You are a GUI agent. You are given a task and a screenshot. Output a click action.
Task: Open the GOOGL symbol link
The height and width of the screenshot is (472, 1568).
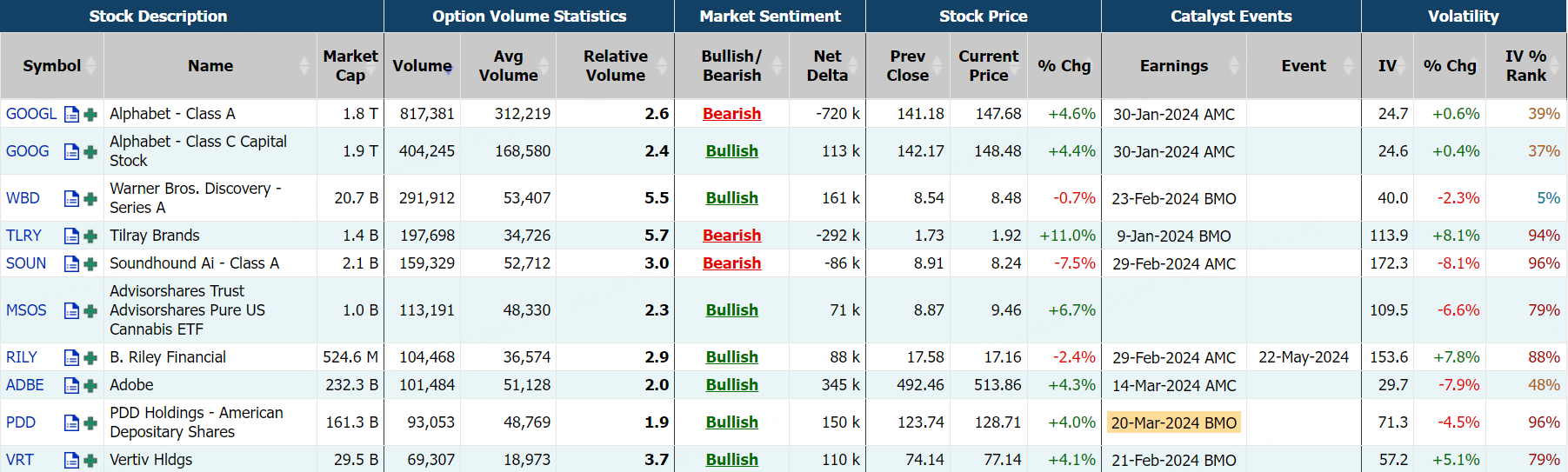[31, 114]
